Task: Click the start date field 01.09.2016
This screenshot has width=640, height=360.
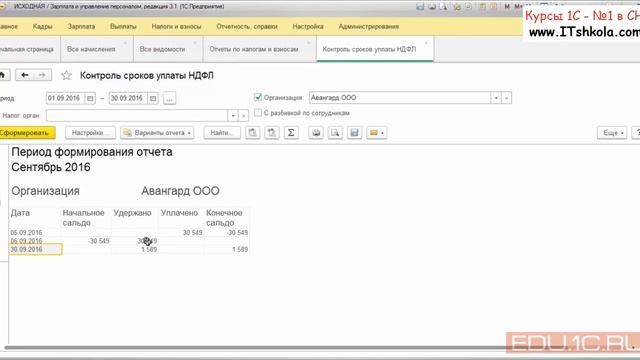Action: 65,98
